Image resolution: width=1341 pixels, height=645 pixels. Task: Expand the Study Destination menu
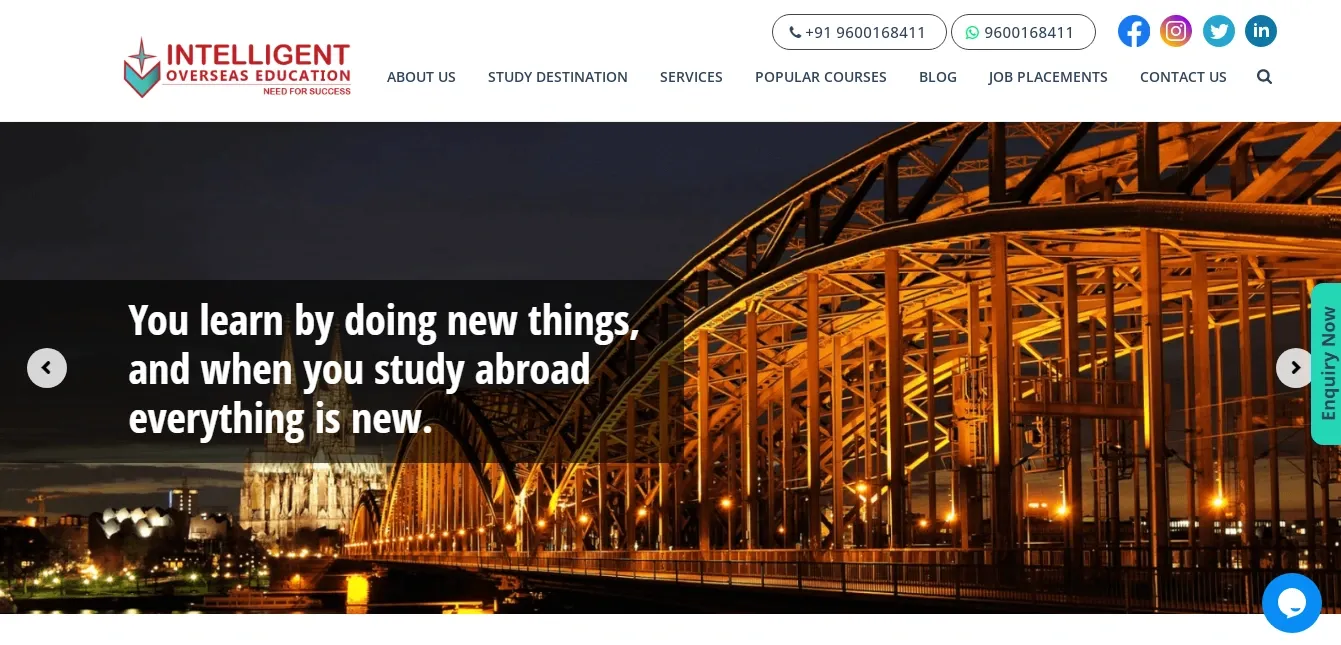[558, 77]
